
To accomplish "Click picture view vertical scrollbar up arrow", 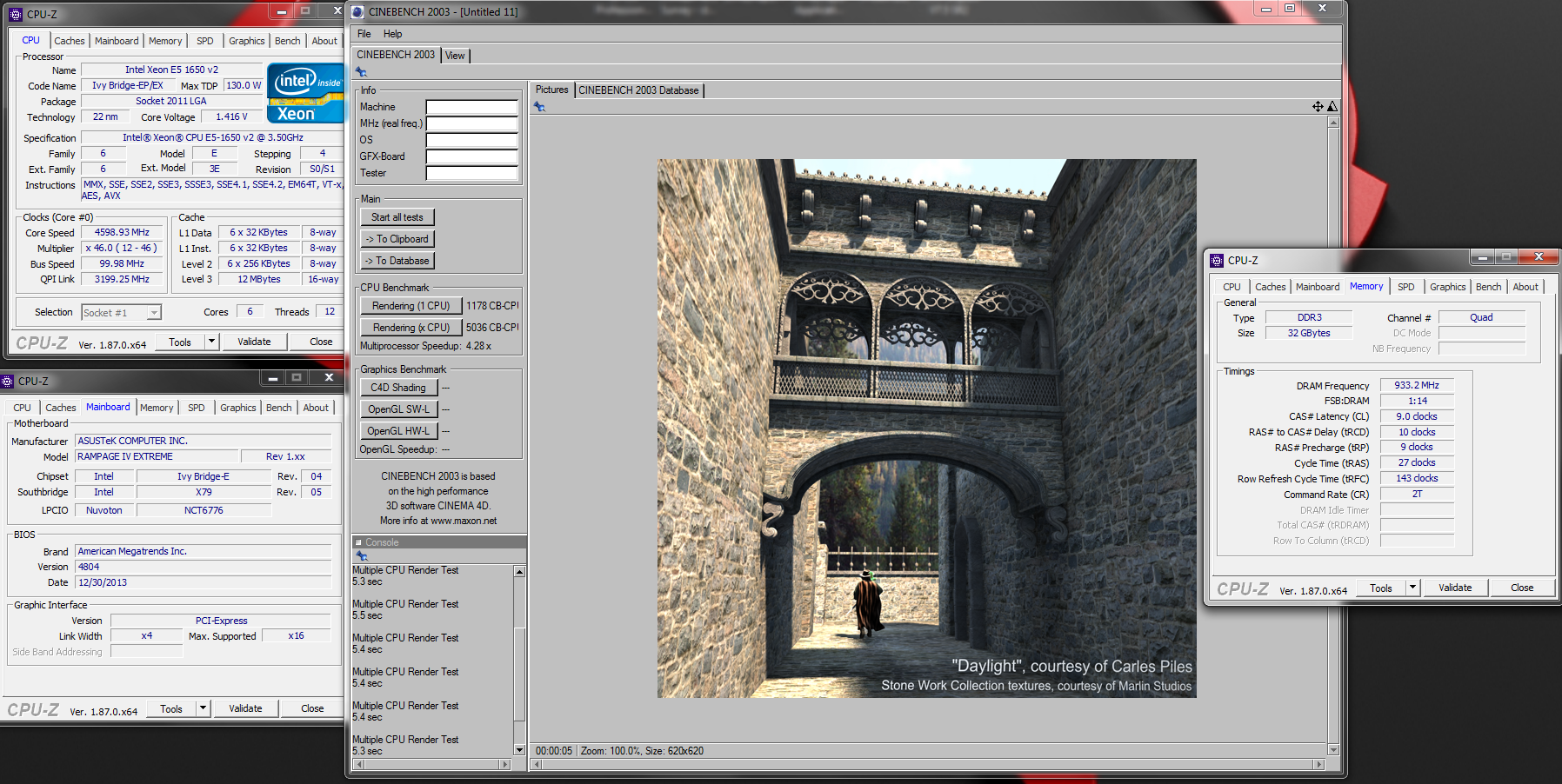I will click(1333, 123).
